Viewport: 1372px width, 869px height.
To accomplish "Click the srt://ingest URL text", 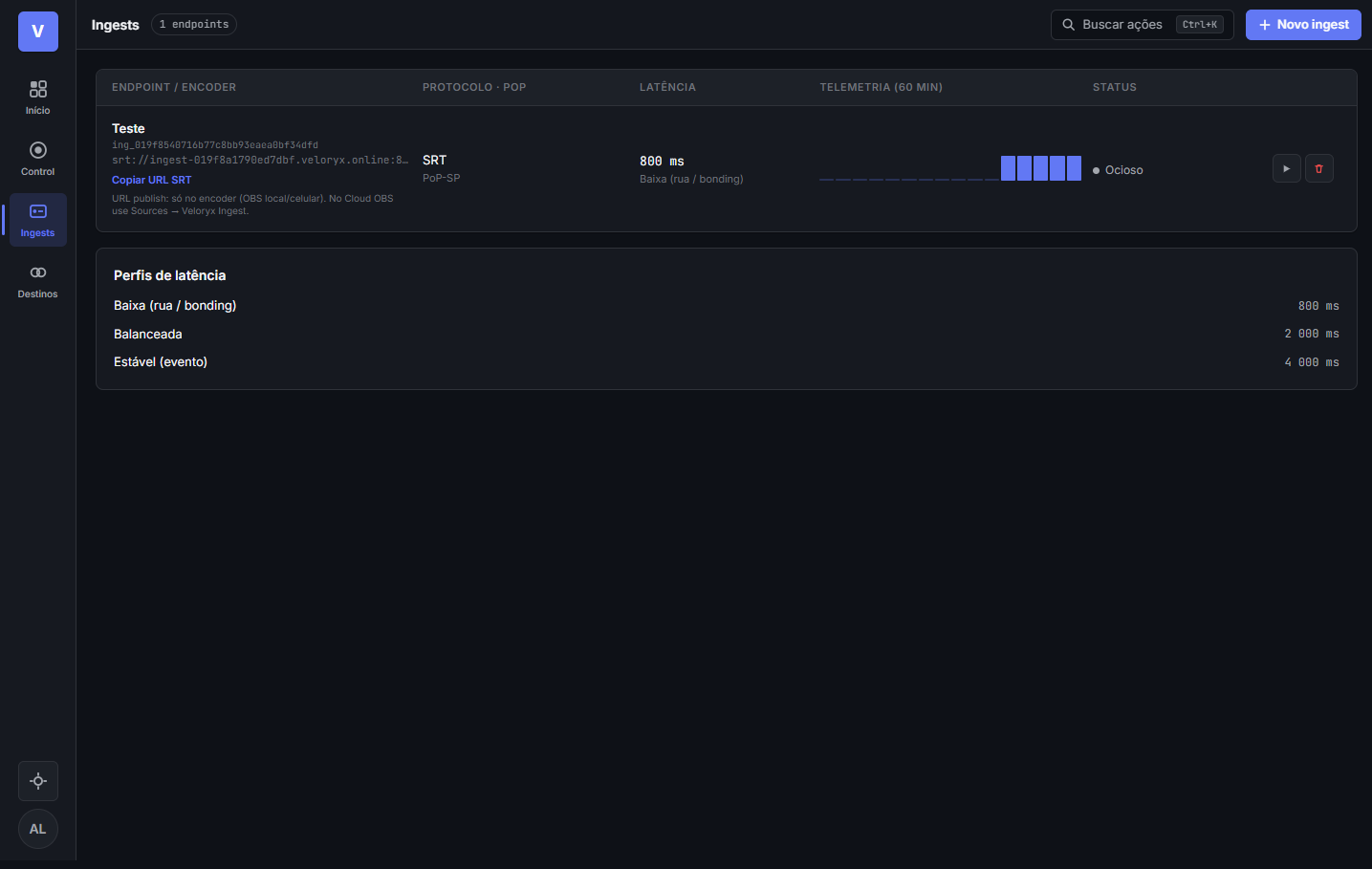I will tap(260, 161).
